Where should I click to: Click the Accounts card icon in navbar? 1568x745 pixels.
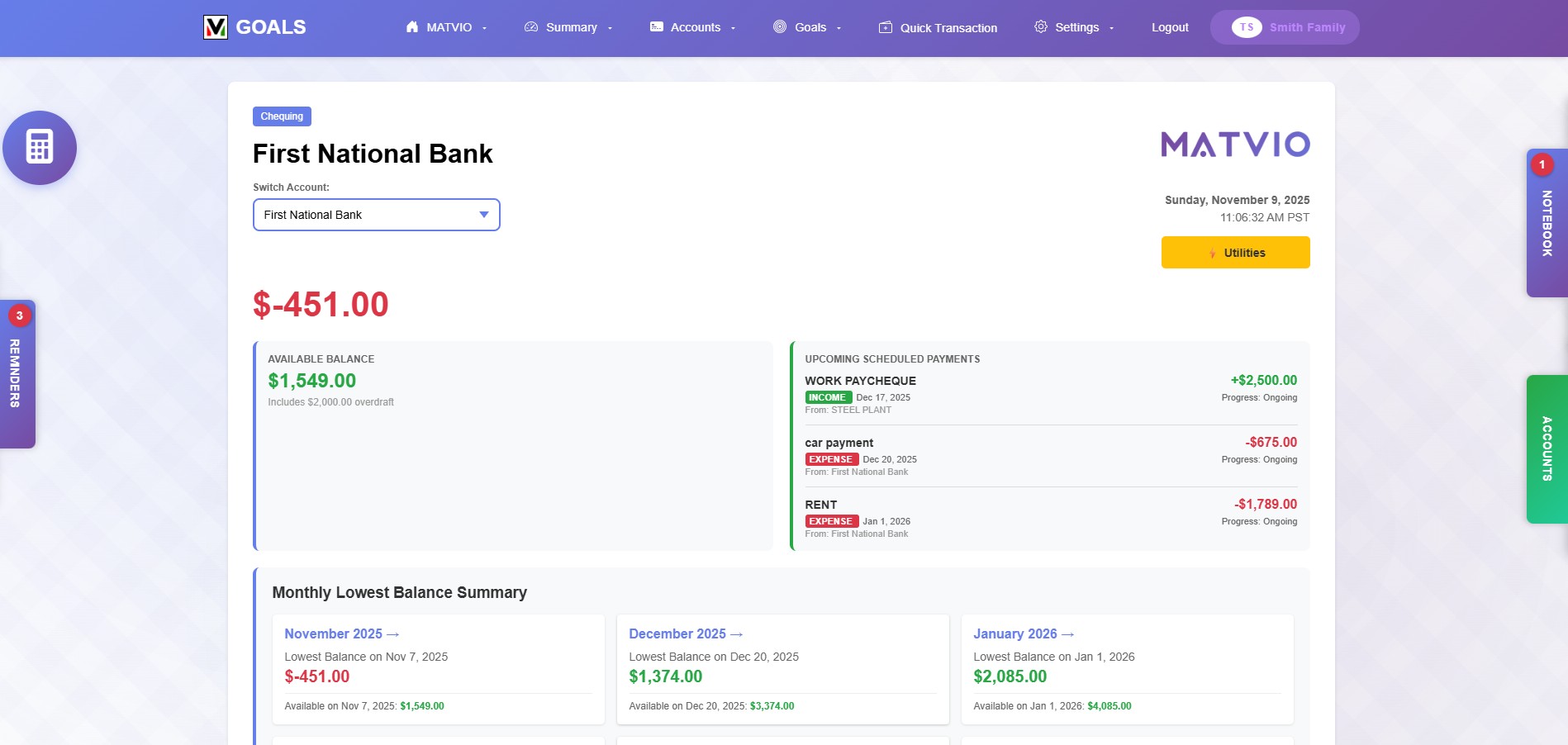pyautogui.click(x=657, y=27)
